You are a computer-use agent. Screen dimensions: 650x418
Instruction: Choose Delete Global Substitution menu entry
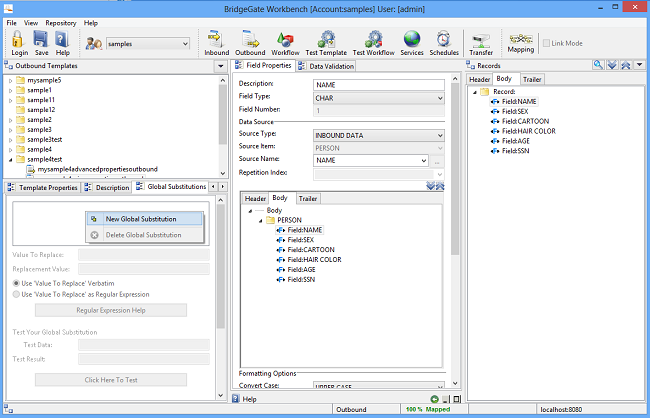pyautogui.click(x=145, y=235)
